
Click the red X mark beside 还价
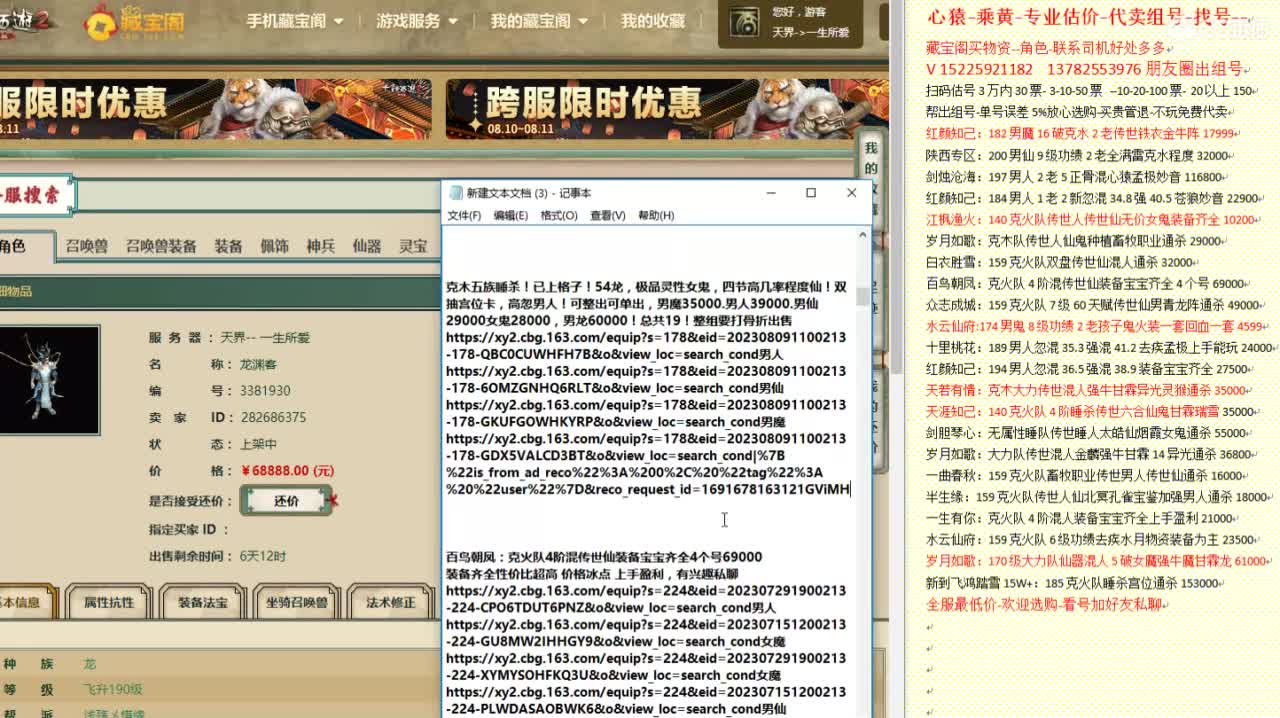pos(333,500)
